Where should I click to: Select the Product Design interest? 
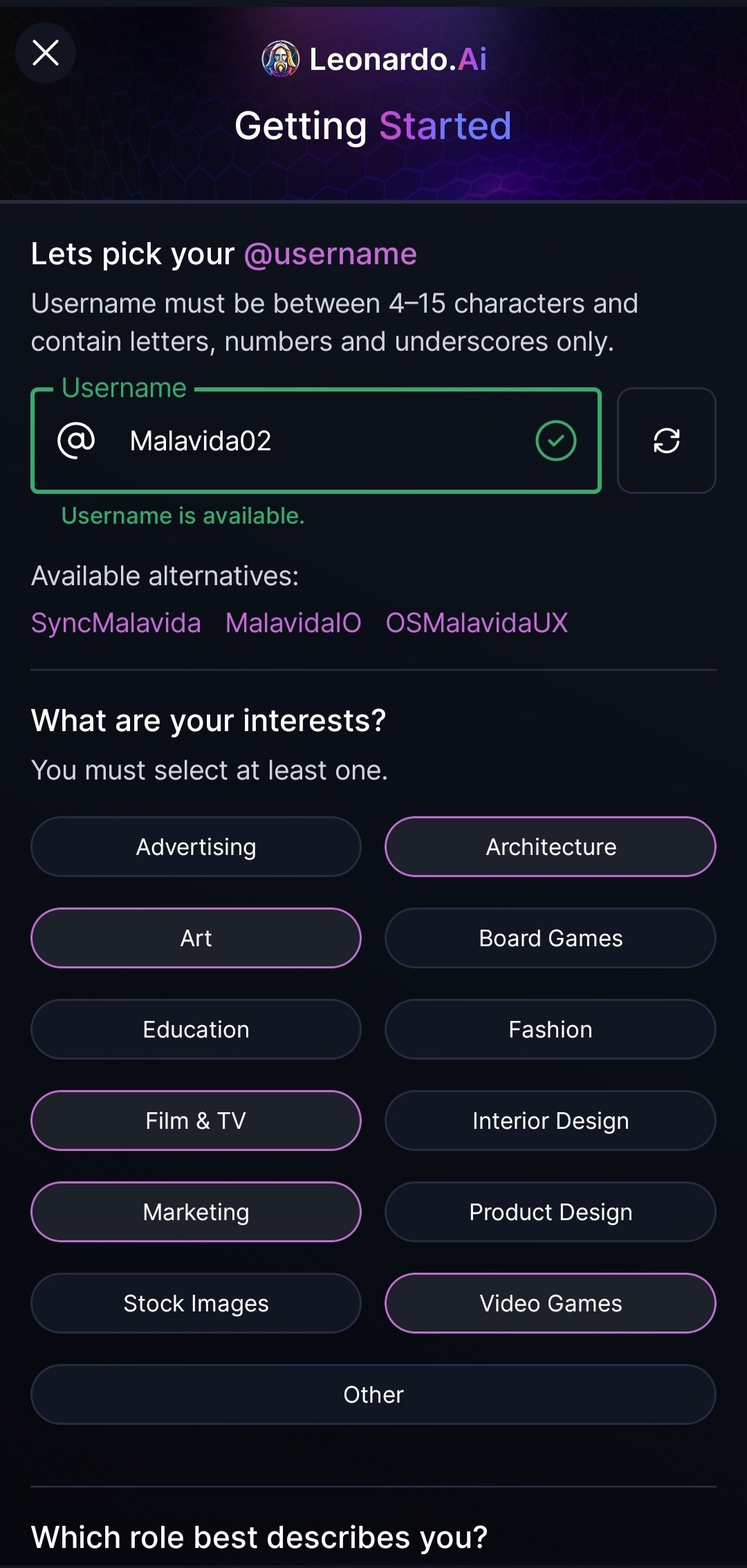pyautogui.click(x=551, y=1212)
